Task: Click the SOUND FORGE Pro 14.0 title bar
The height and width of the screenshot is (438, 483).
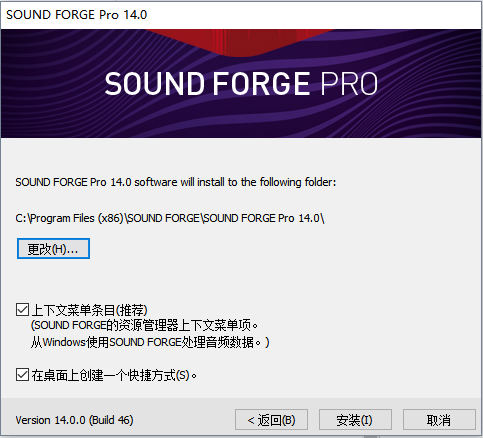Action: tap(241, 15)
